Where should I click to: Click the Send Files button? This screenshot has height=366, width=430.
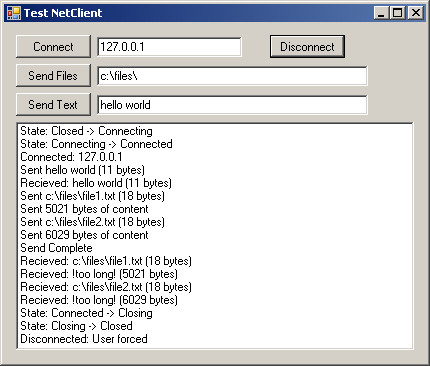coord(53,76)
